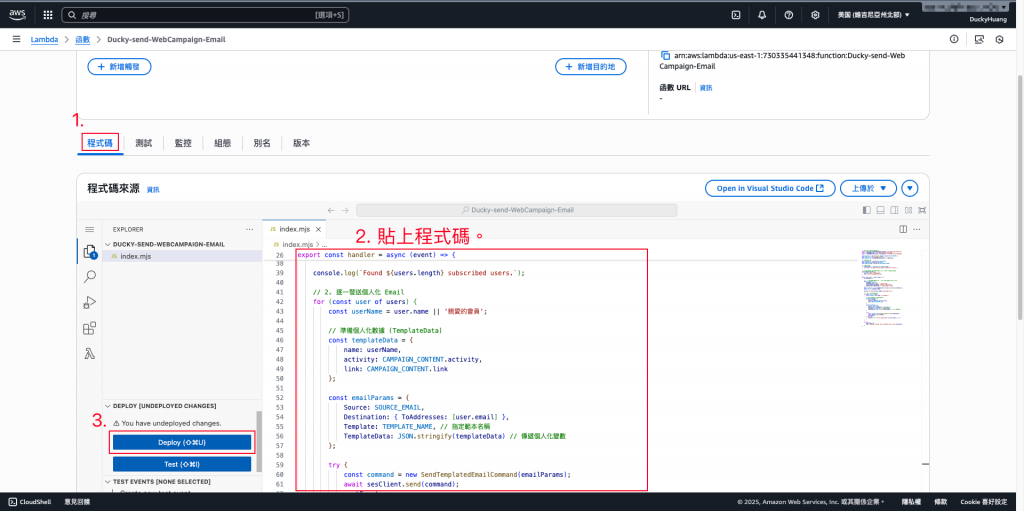Image resolution: width=1024 pixels, height=511 pixels.
Task: Open the customize layout icon
Action: [x=908, y=210]
